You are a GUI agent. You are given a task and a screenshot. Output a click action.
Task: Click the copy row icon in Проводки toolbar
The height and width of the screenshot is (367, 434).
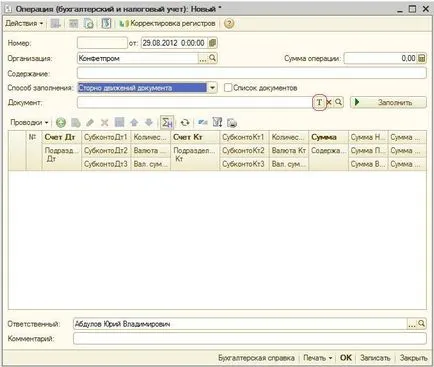coord(76,123)
